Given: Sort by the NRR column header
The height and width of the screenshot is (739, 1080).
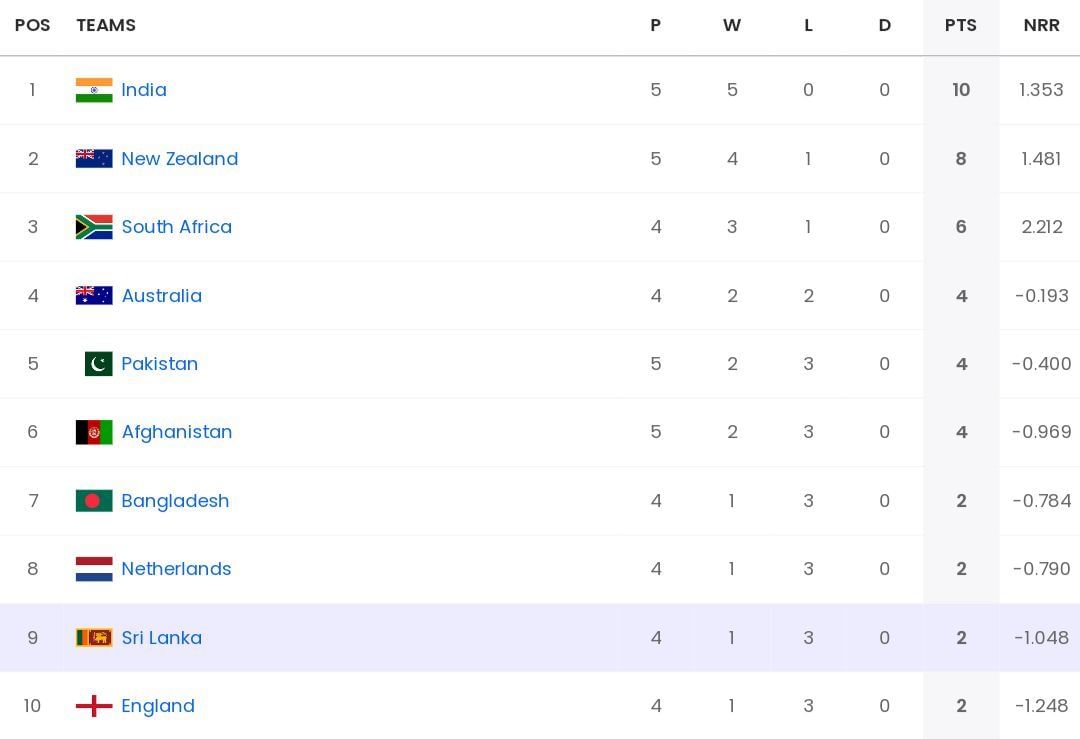Looking at the screenshot, I should point(1042,25).
